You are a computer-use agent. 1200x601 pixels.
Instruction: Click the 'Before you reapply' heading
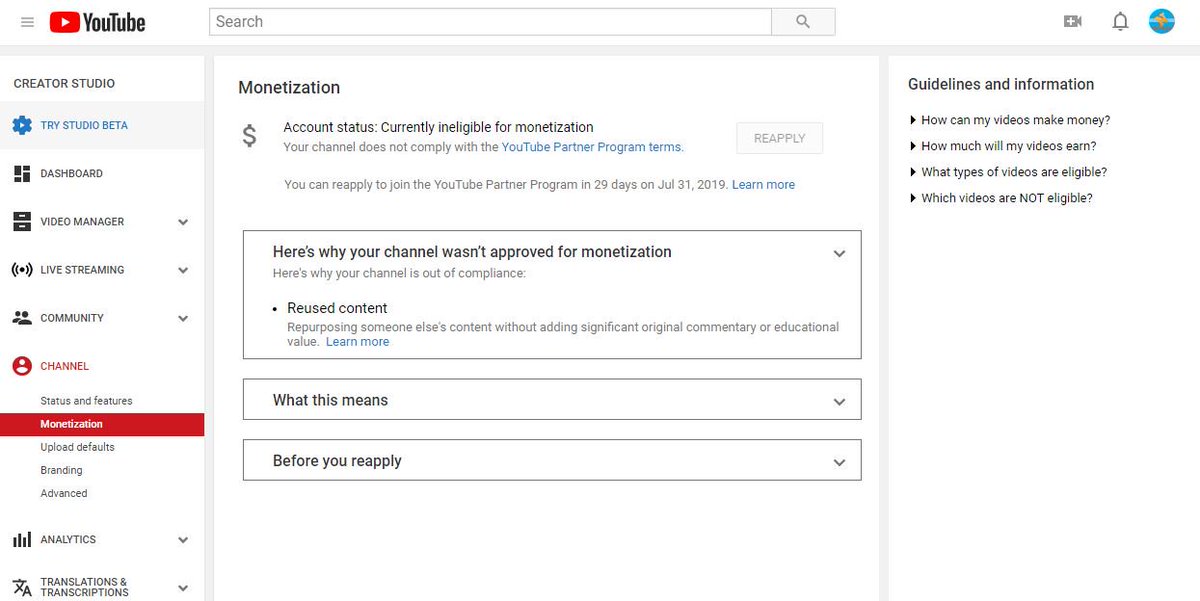click(x=337, y=461)
